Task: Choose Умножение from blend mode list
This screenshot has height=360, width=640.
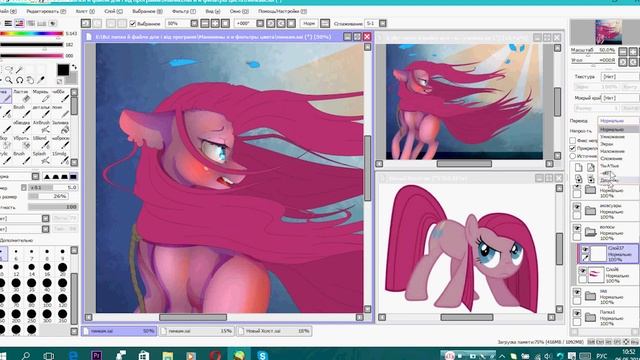Action: pyautogui.click(x=612, y=137)
